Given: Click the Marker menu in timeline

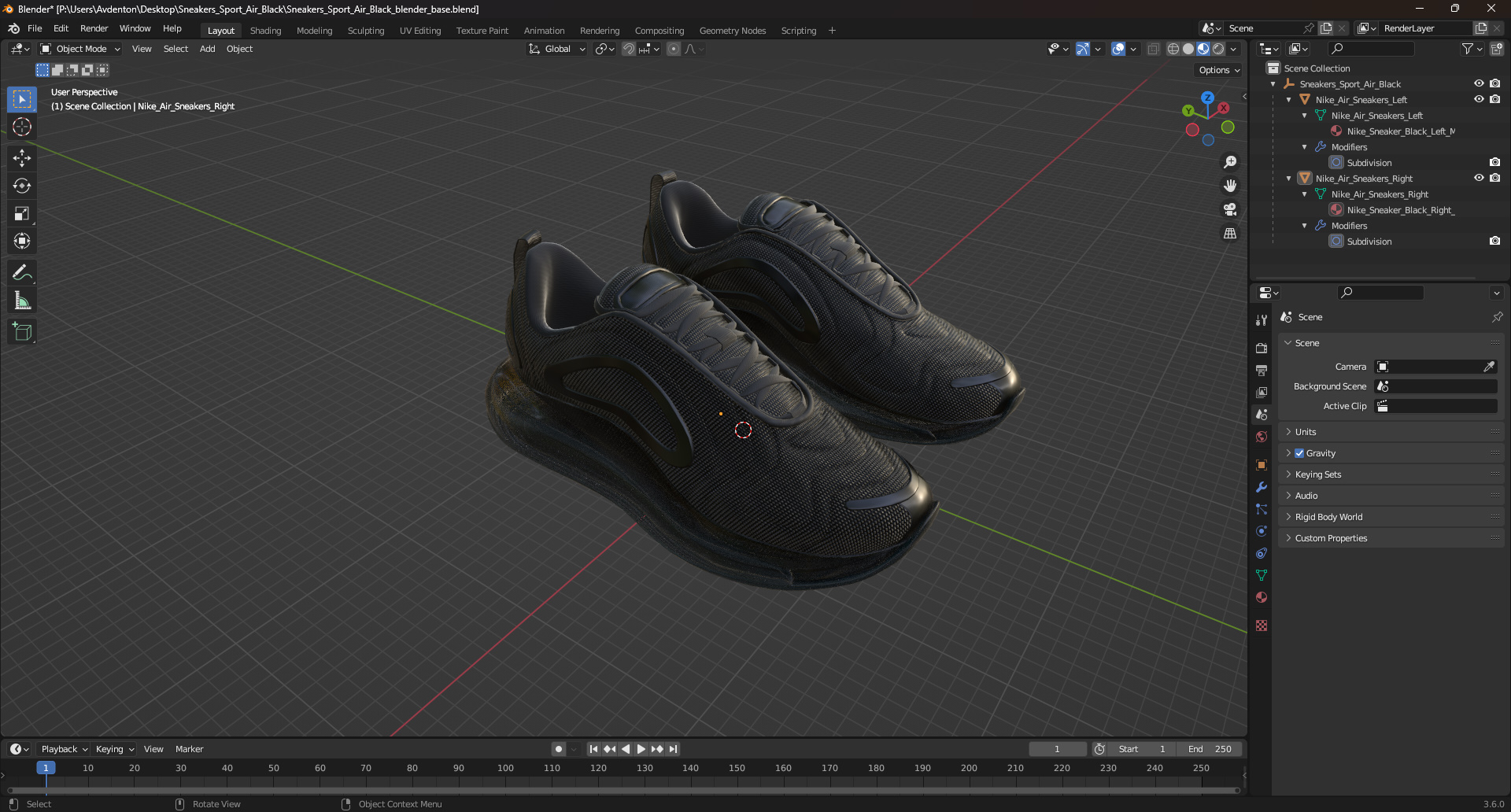Looking at the screenshot, I should [189, 749].
